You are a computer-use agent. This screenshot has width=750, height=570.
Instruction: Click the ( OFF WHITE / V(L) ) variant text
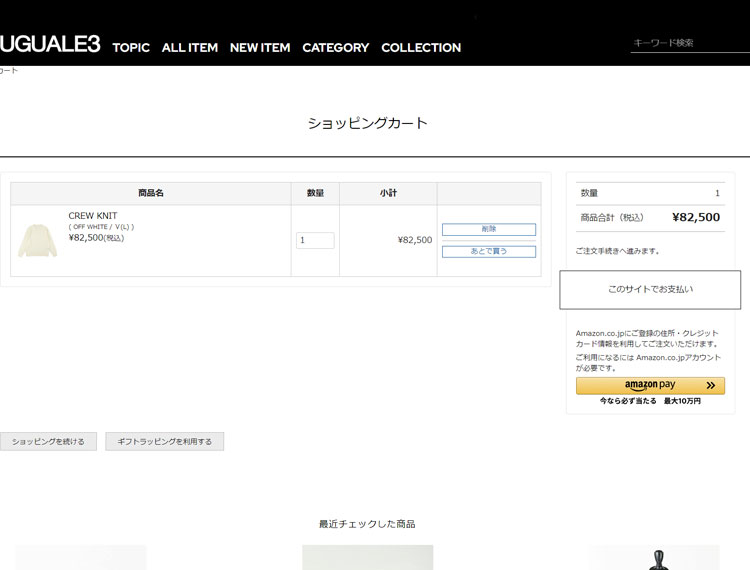[x=101, y=227]
